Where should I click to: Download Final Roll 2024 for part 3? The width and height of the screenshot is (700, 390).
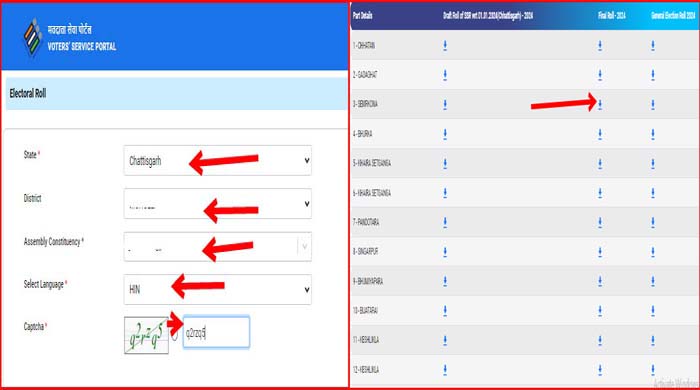coord(600,104)
